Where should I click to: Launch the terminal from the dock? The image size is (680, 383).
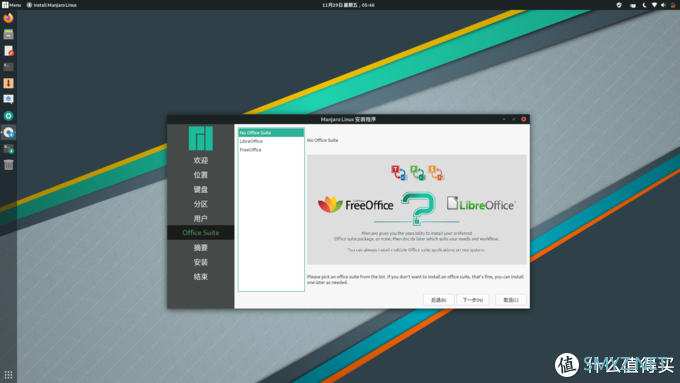coord(8,67)
